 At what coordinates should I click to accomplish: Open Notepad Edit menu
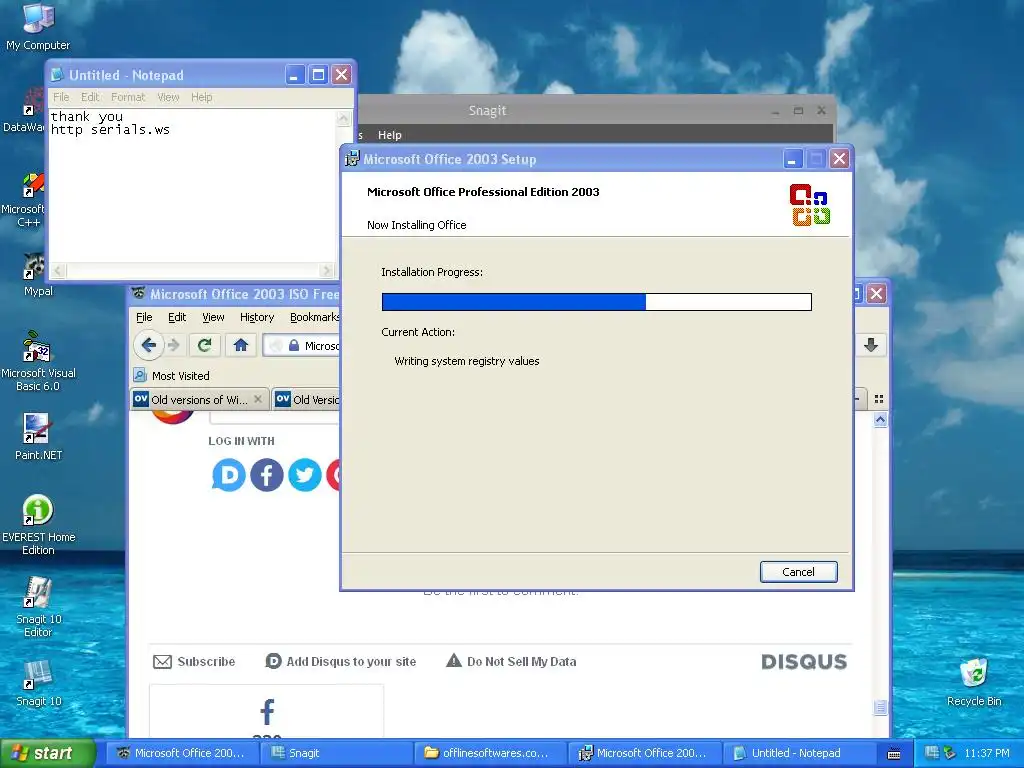pyautogui.click(x=90, y=97)
